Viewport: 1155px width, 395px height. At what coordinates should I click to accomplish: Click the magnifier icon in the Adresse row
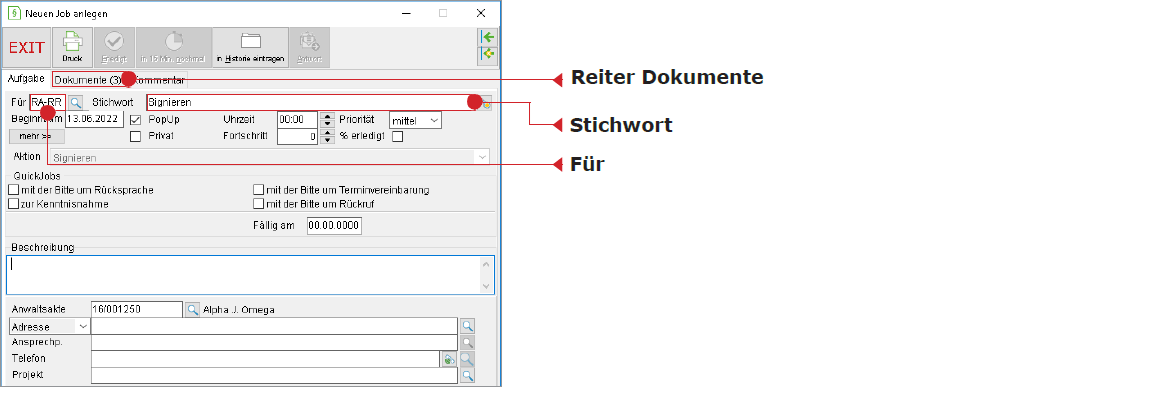click(x=467, y=326)
